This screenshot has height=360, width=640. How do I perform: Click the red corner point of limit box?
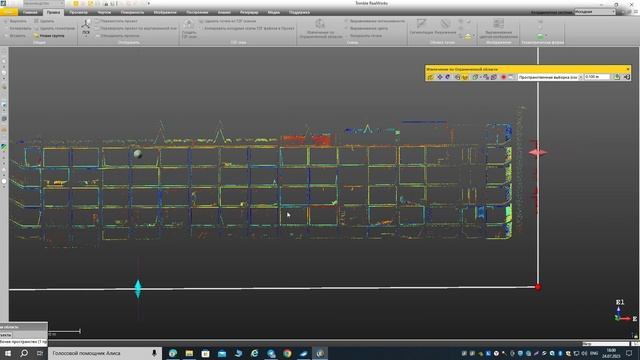(538, 287)
